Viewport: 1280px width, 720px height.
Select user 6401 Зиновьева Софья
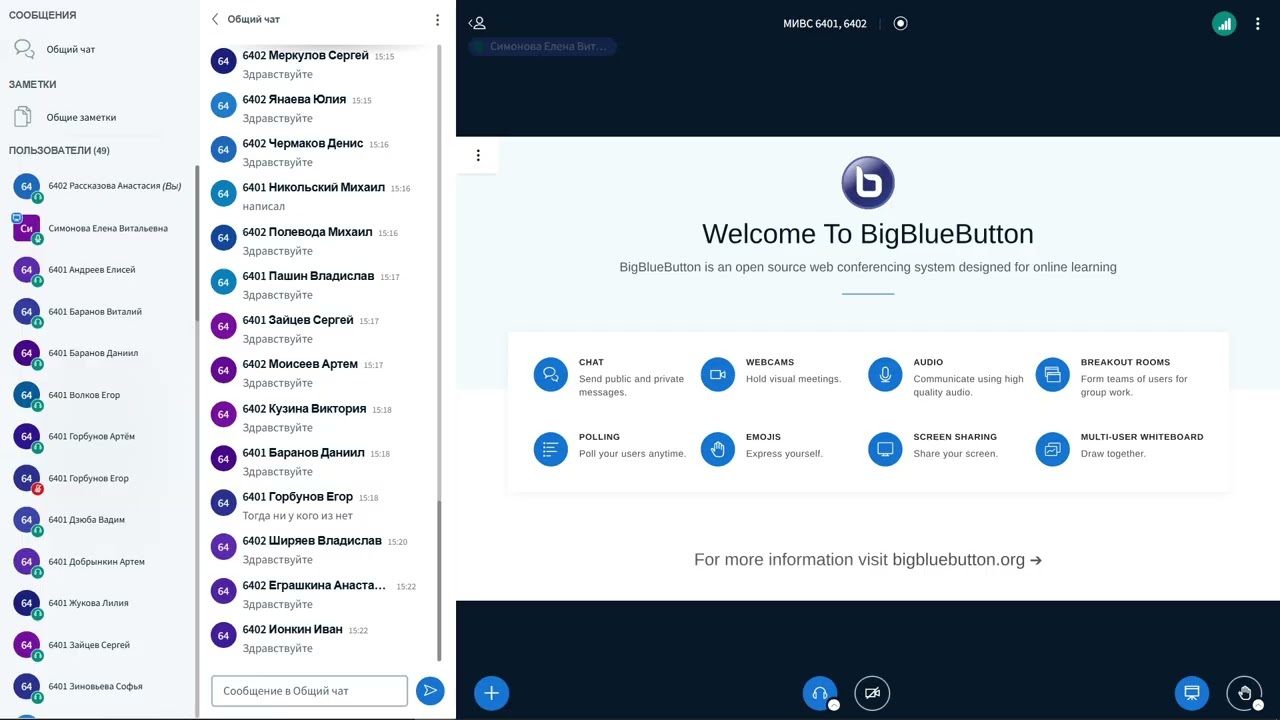point(100,687)
